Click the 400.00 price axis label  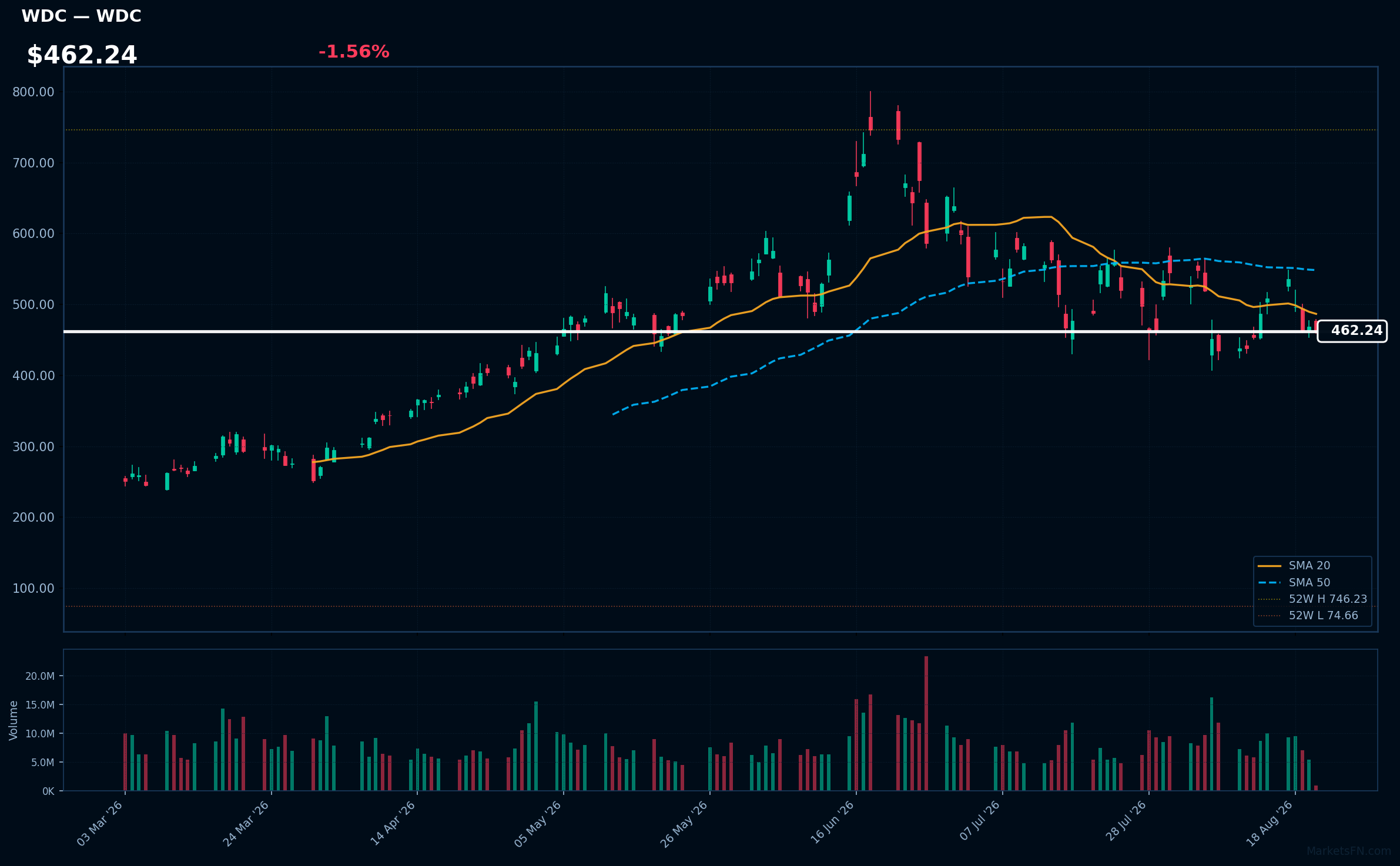(34, 376)
